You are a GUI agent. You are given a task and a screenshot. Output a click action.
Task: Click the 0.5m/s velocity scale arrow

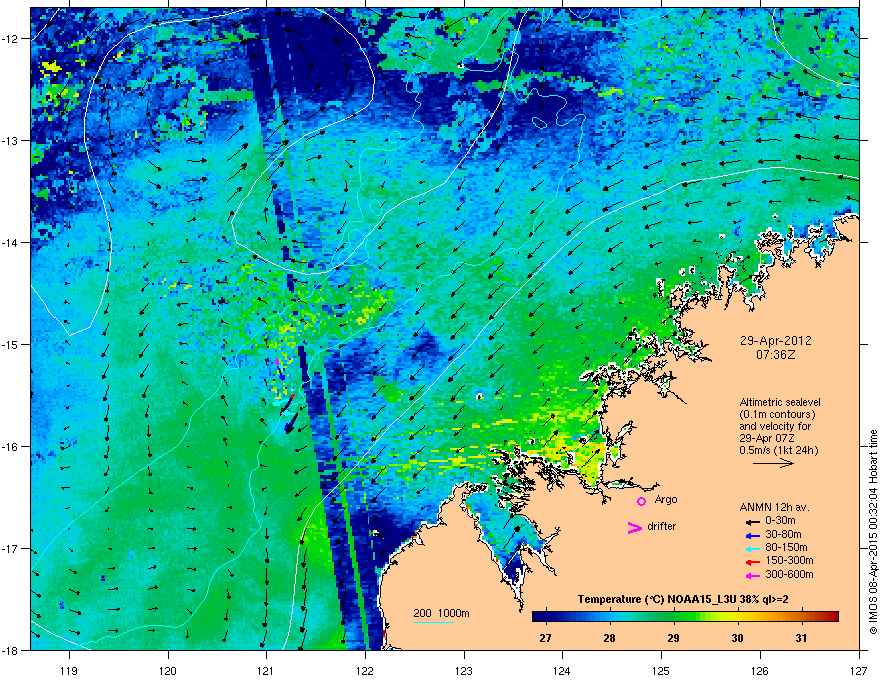773,463
